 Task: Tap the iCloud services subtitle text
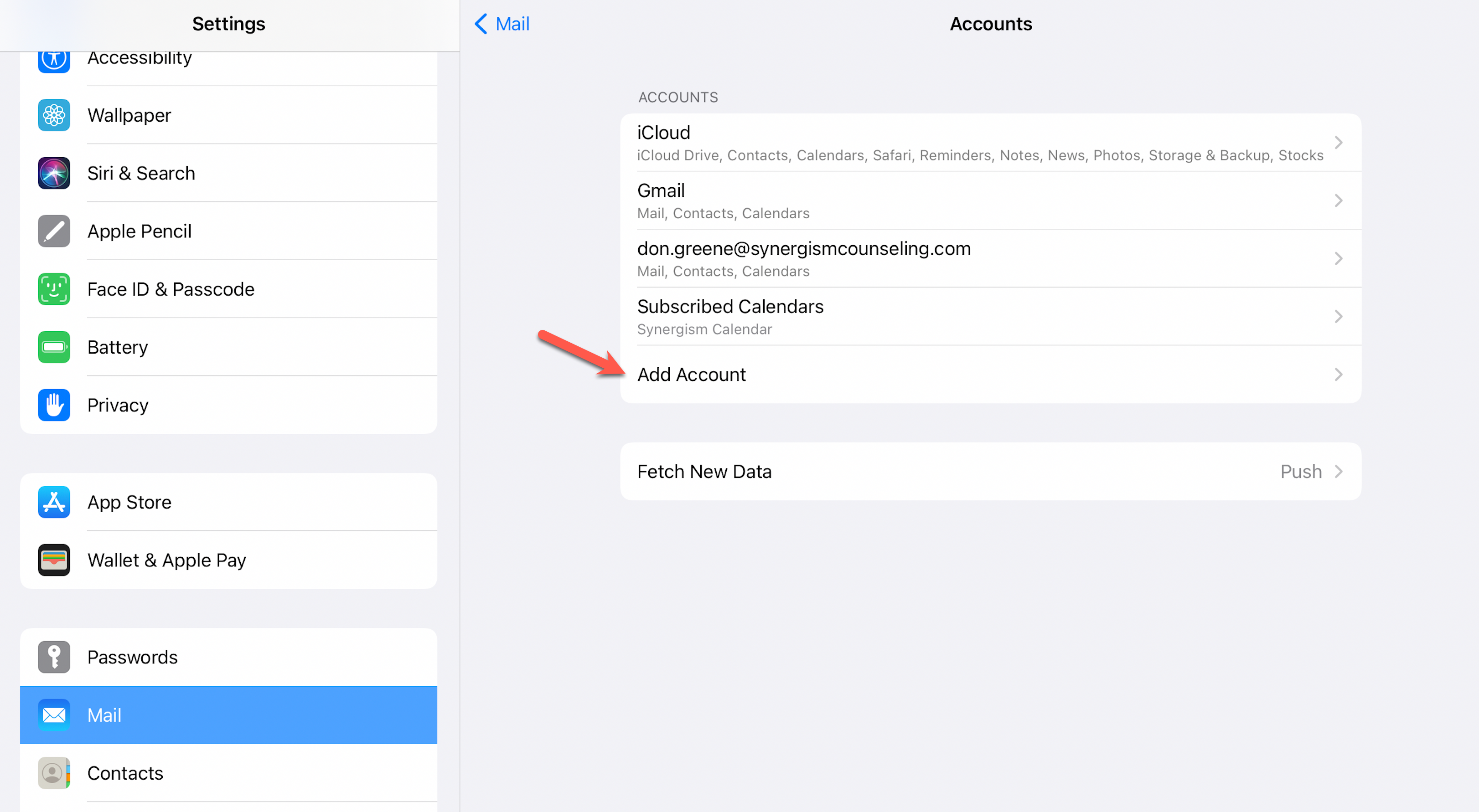coord(980,155)
